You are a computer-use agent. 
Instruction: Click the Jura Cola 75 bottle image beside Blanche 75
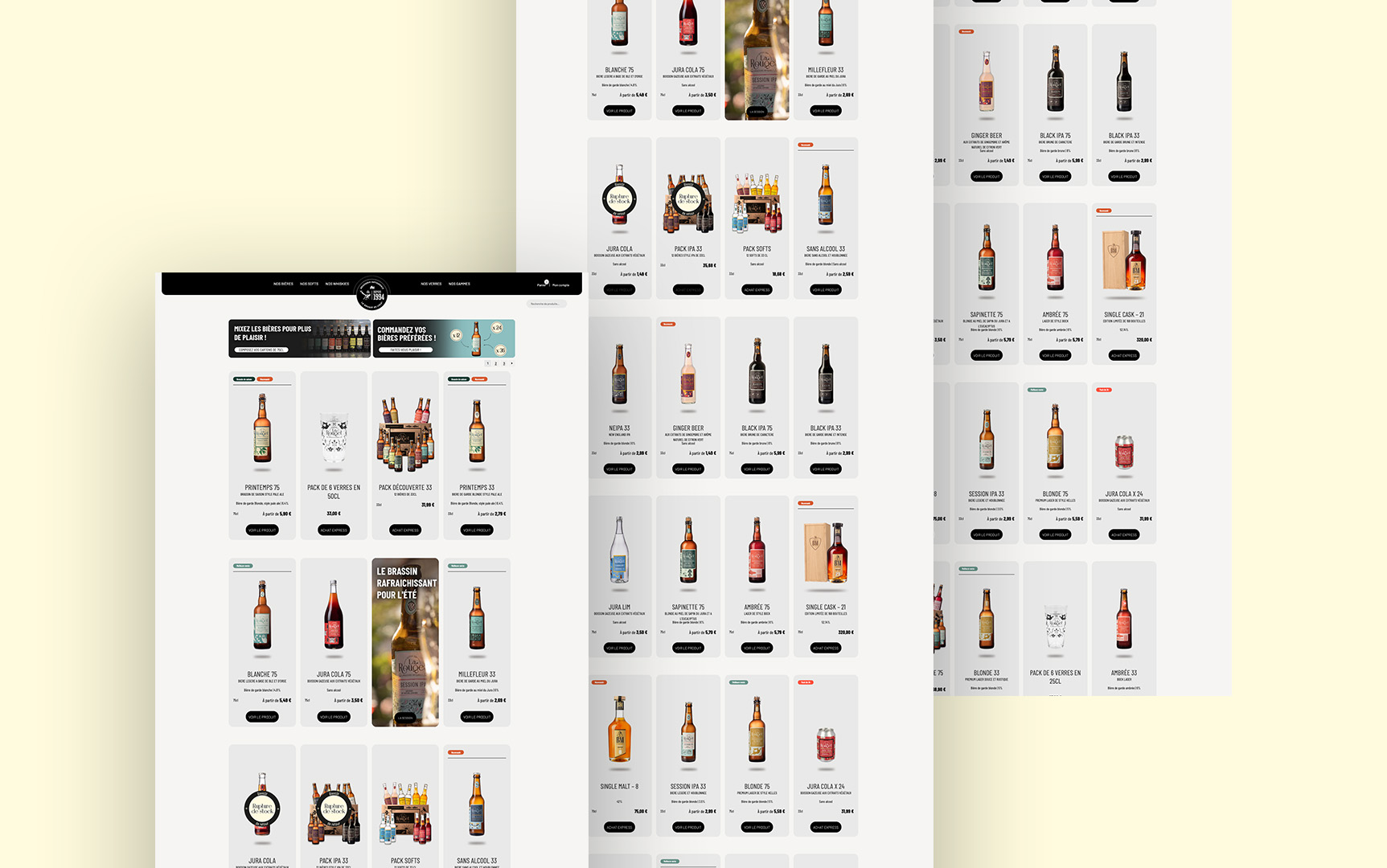(x=334, y=615)
